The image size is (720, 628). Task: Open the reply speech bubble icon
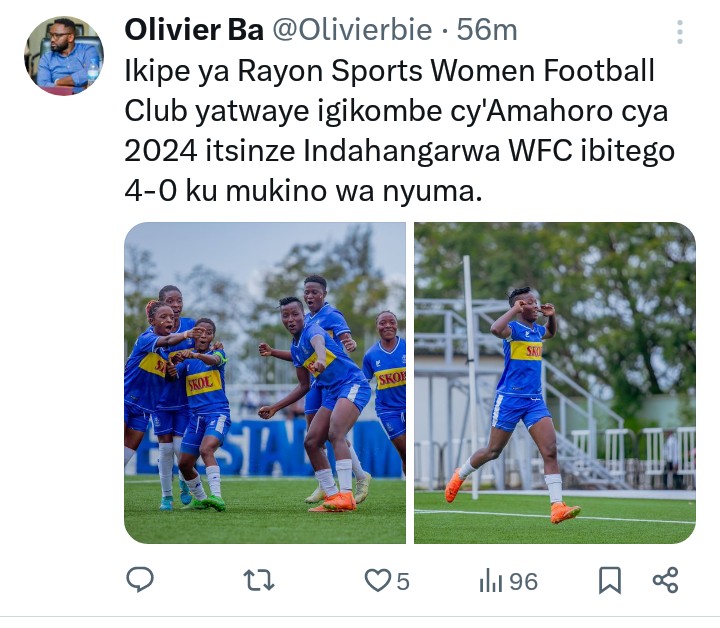coord(140,580)
